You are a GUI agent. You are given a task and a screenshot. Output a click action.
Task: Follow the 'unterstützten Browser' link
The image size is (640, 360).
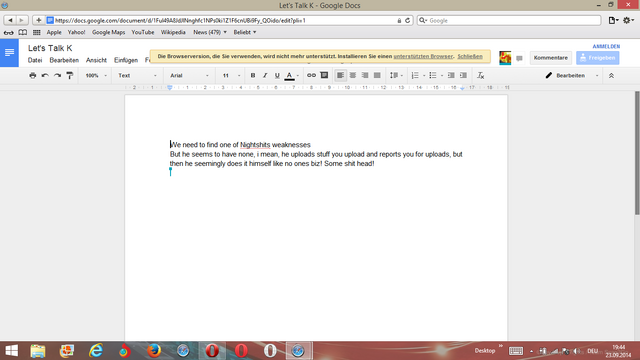click(x=423, y=56)
